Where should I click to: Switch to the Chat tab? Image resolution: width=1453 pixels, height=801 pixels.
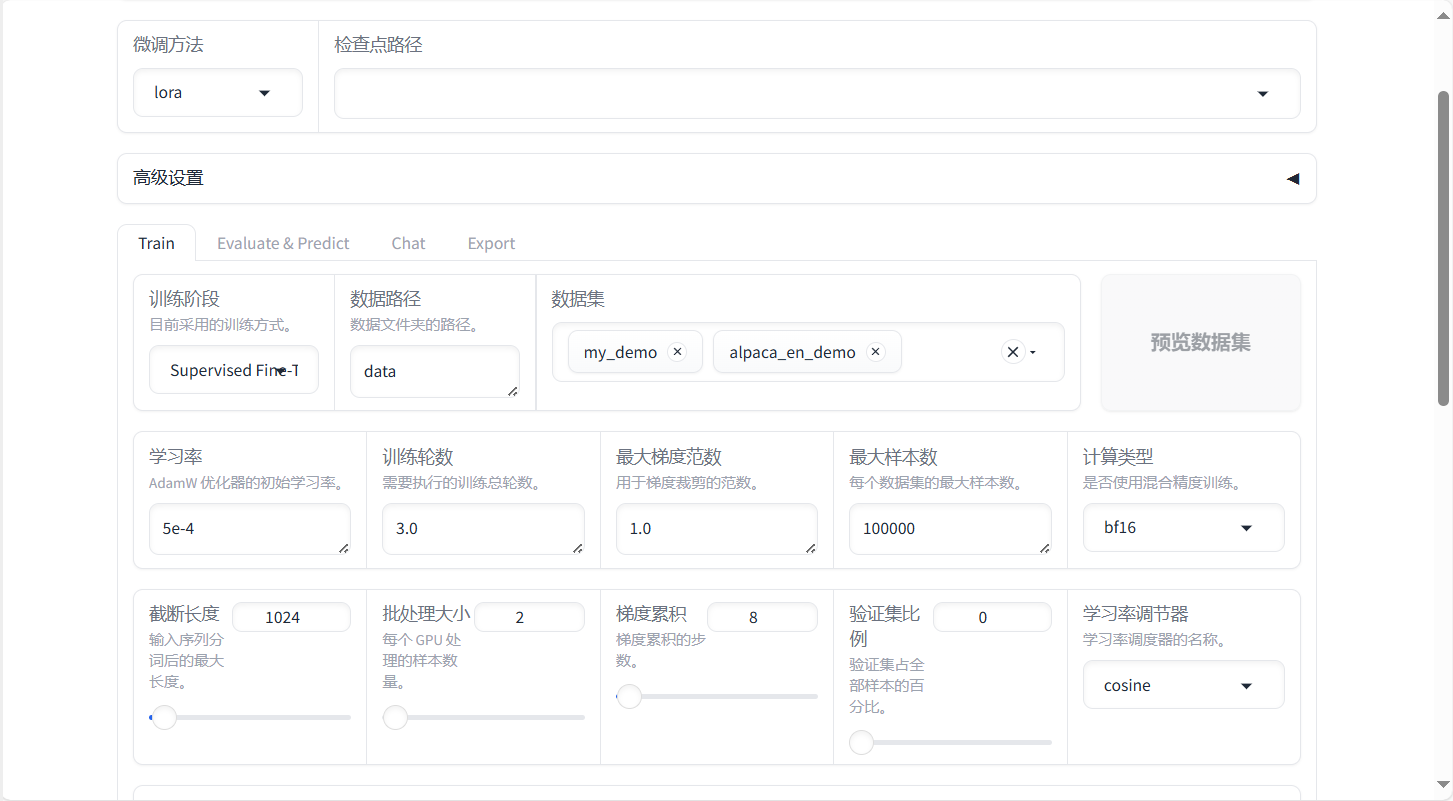(408, 244)
